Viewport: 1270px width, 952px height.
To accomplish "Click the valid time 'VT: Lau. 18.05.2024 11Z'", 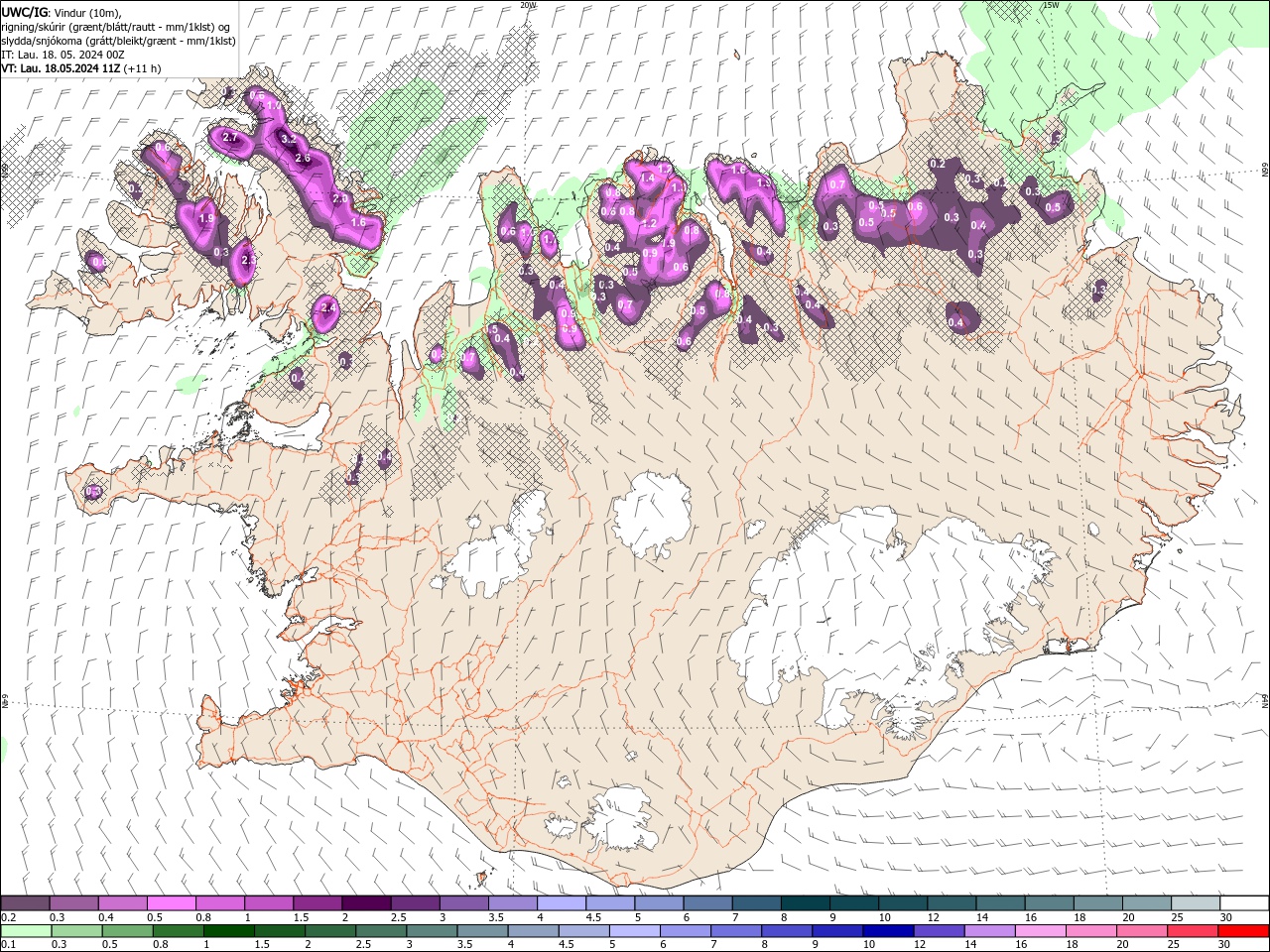I will 61,68.
